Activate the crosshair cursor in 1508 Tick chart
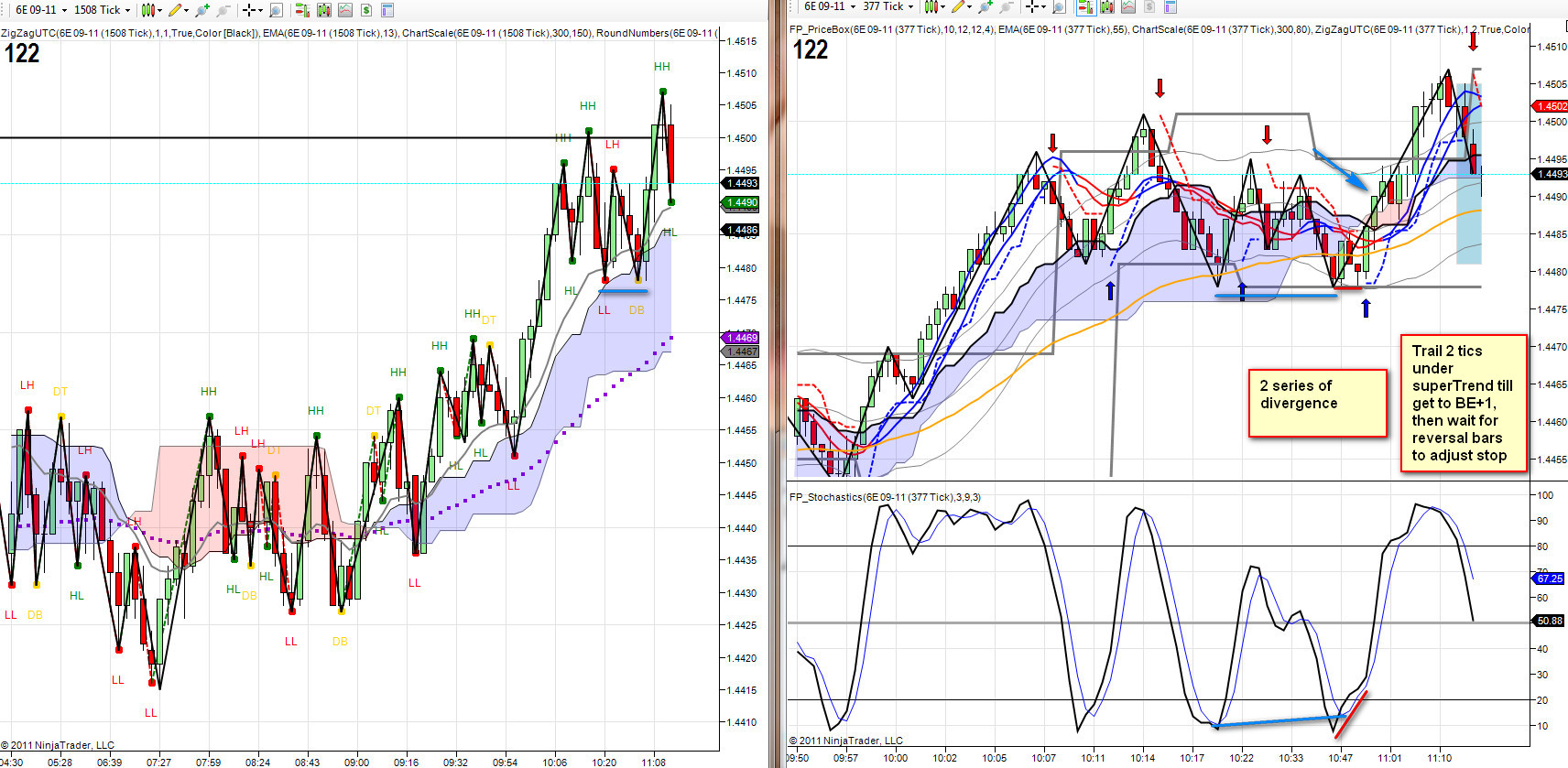This screenshot has height=768, width=1568. click(248, 10)
